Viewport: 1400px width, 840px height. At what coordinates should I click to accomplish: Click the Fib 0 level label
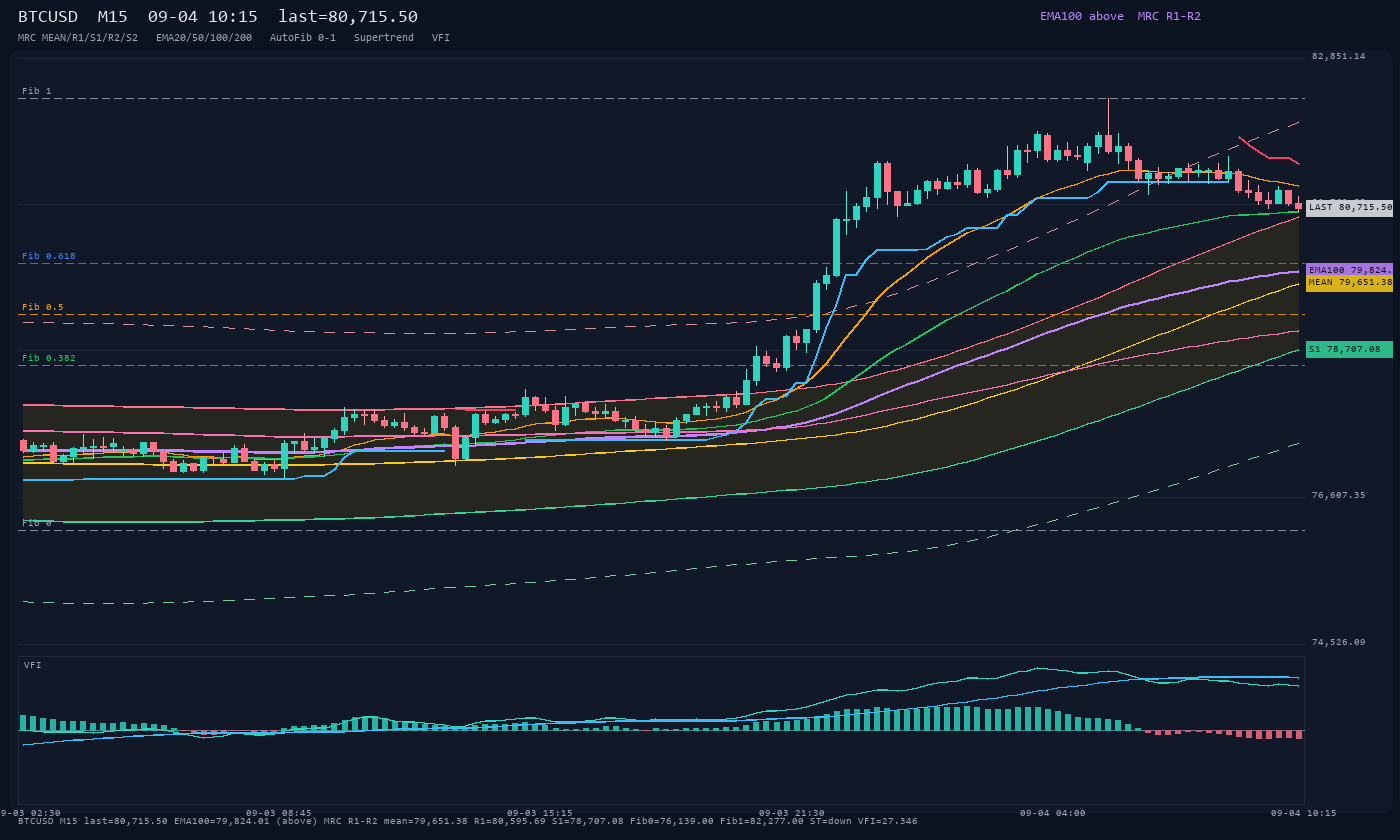(37, 523)
